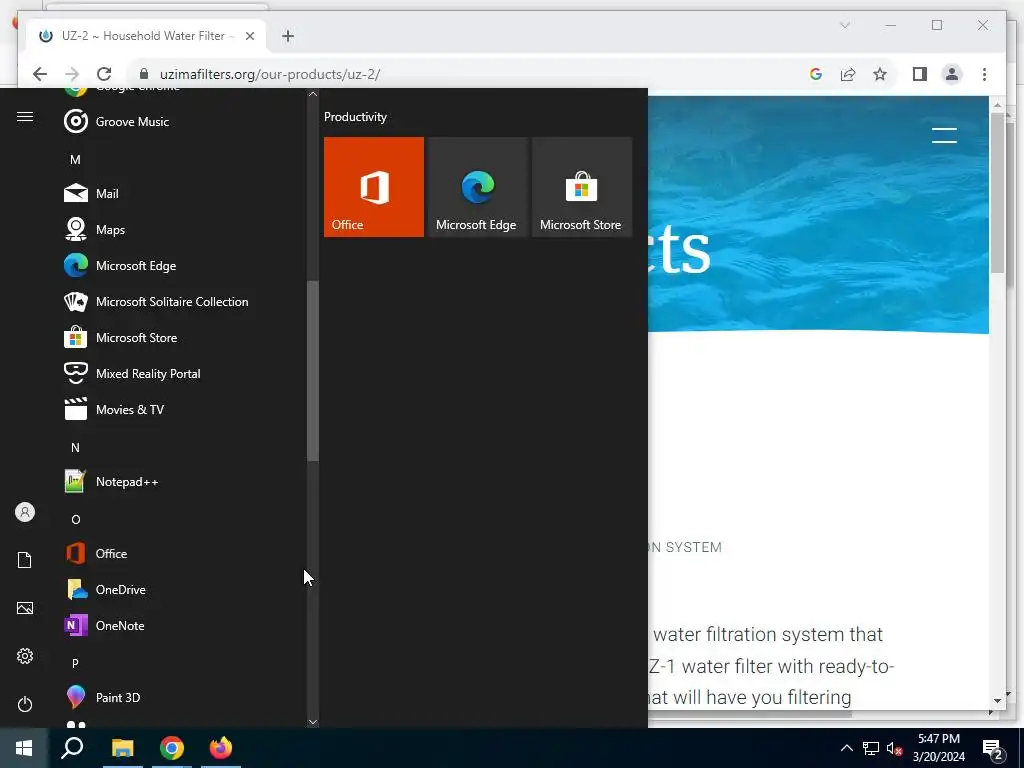Jump to letter P section header

(75, 663)
